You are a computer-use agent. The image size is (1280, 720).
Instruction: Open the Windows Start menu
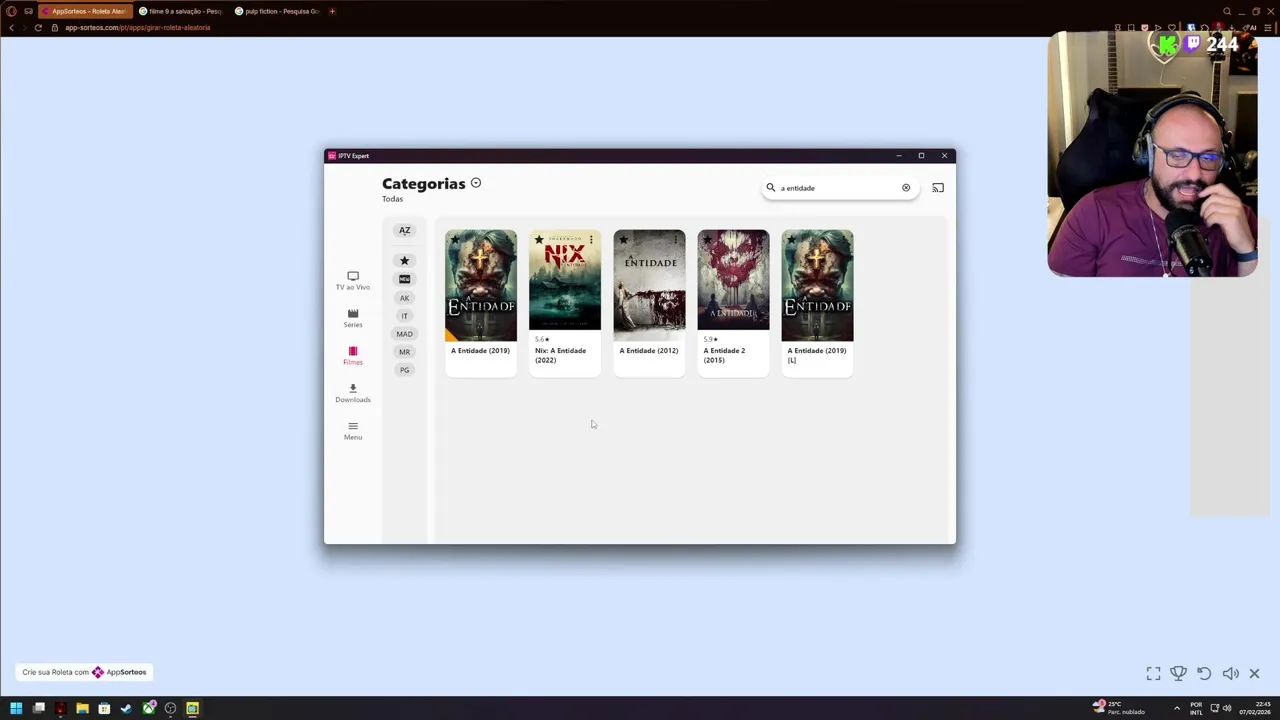point(16,708)
